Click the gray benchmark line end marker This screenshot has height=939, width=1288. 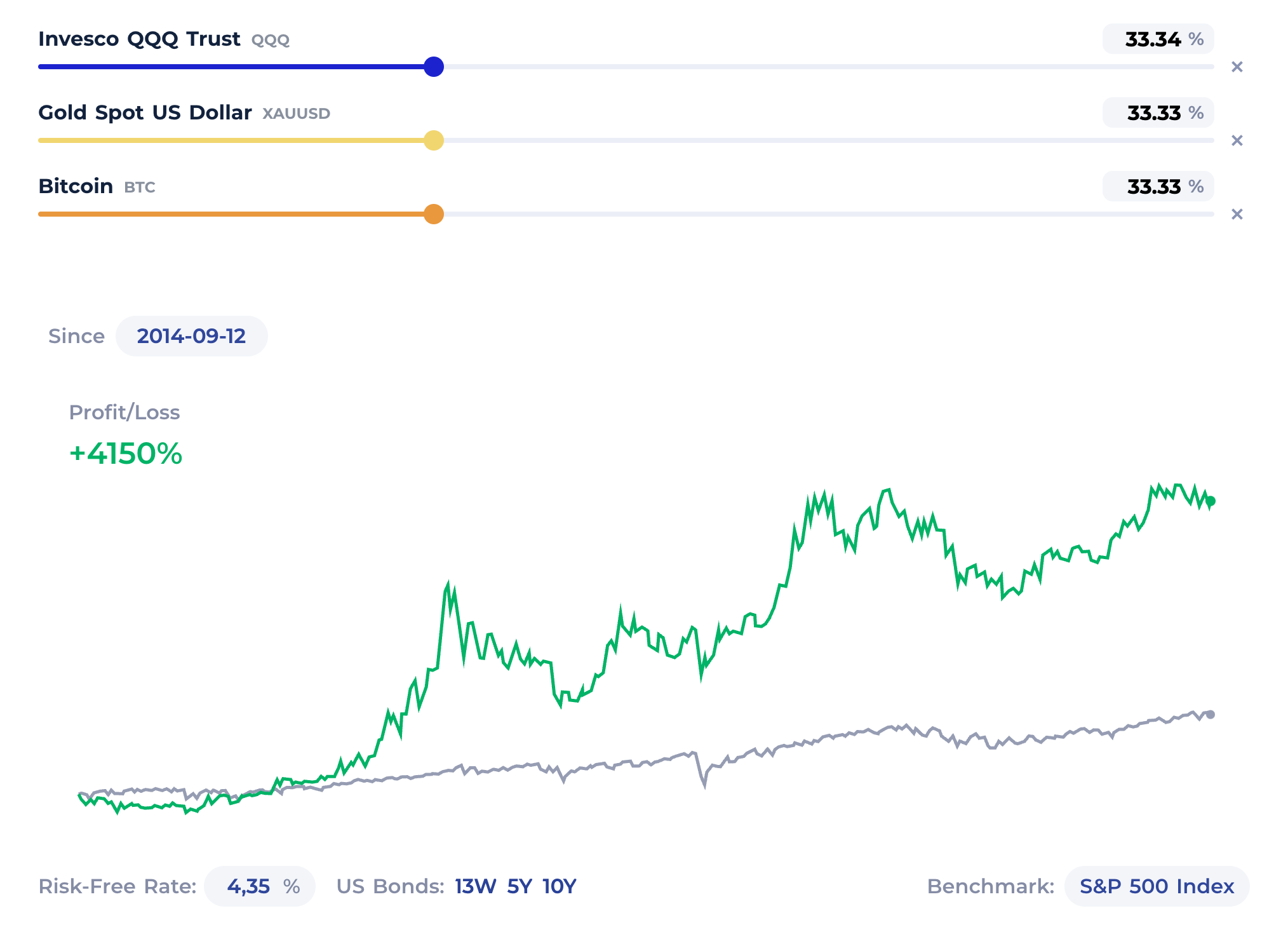pos(1211,715)
